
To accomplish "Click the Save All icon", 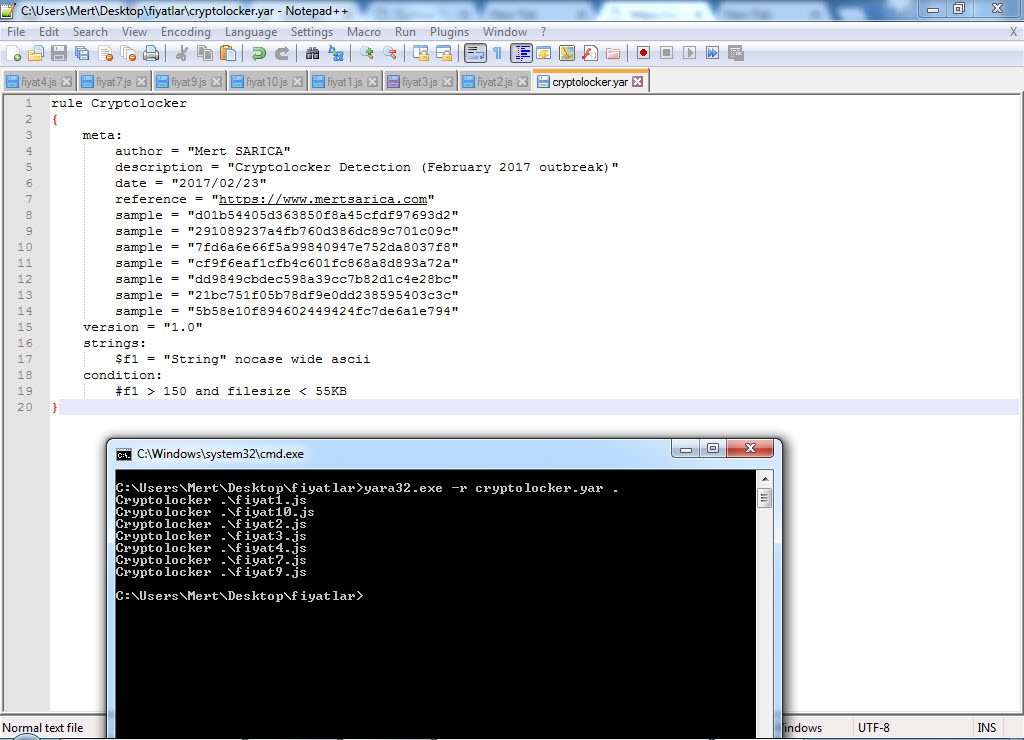I will pos(82,54).
